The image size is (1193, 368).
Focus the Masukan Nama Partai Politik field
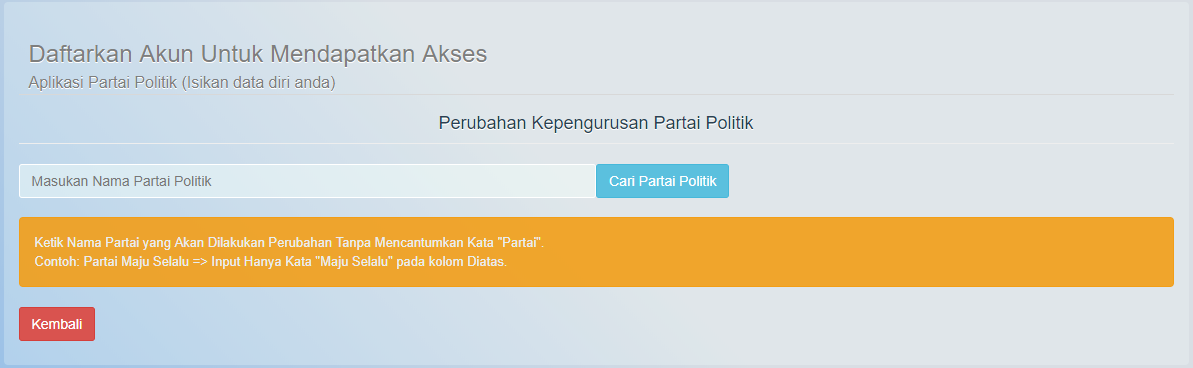pyautogui.click(x=307, y=181)
